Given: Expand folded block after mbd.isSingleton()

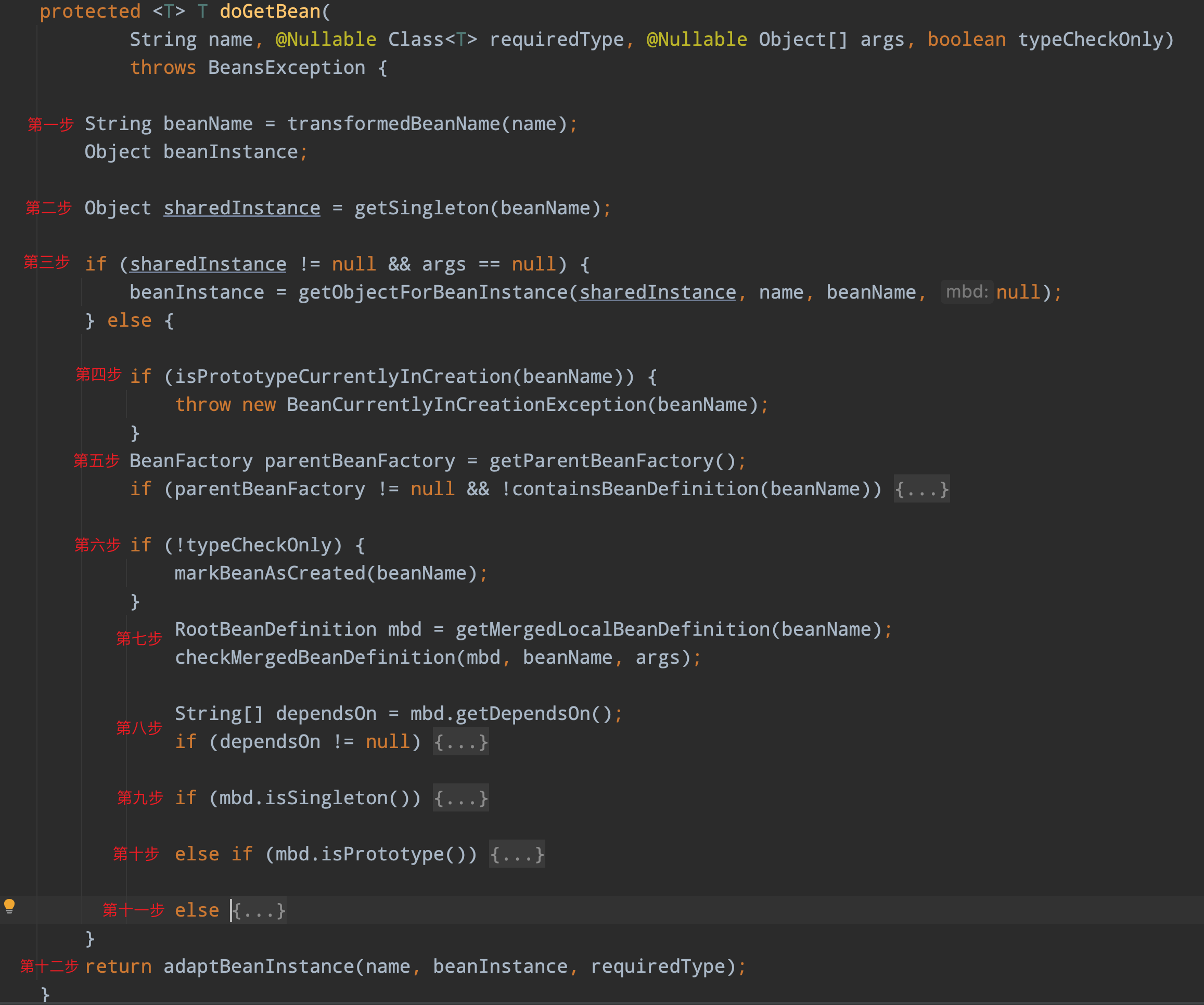Looking at the screenshot, I should point(460,798).
